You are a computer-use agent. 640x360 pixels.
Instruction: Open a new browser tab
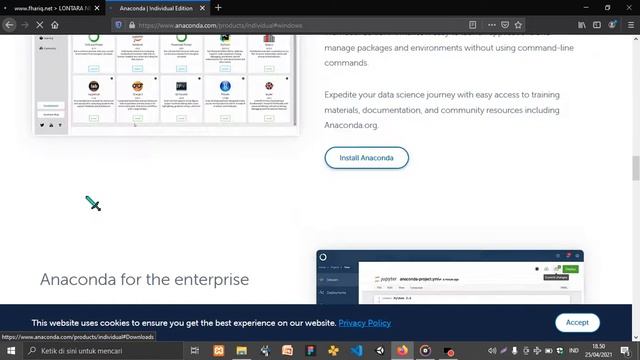218,8
